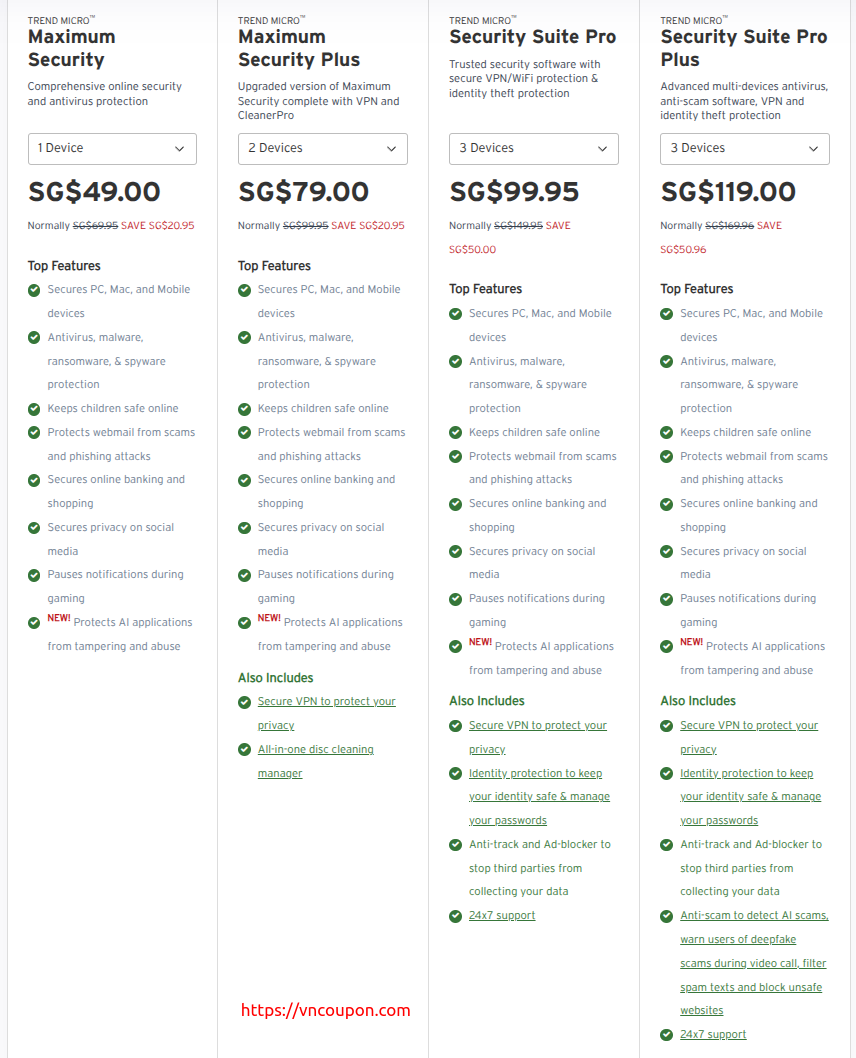This screenshot has width=856, height=1058.
Task: Click Maximum Security Plus Secure VPN link
Action: 326,702
